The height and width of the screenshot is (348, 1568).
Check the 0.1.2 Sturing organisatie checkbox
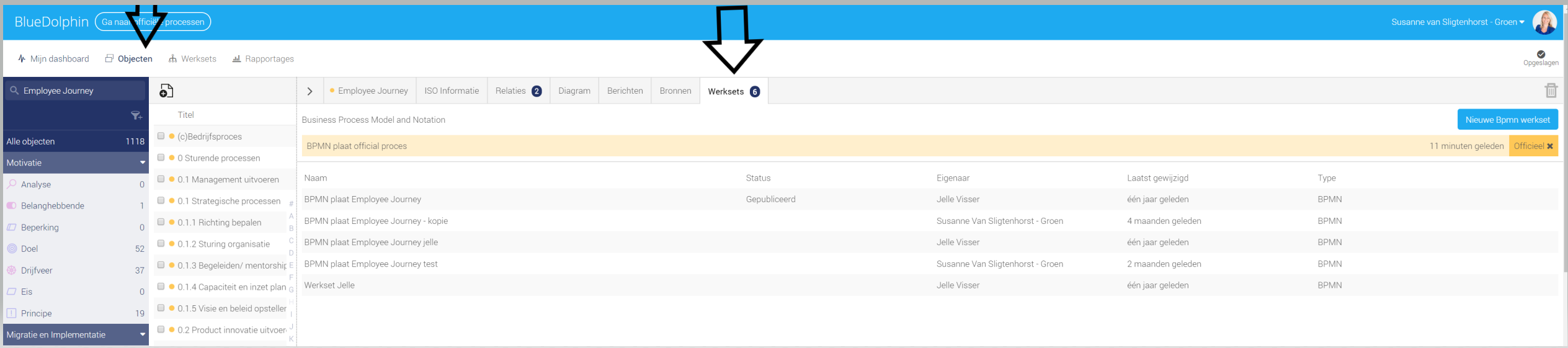(161, 243)
